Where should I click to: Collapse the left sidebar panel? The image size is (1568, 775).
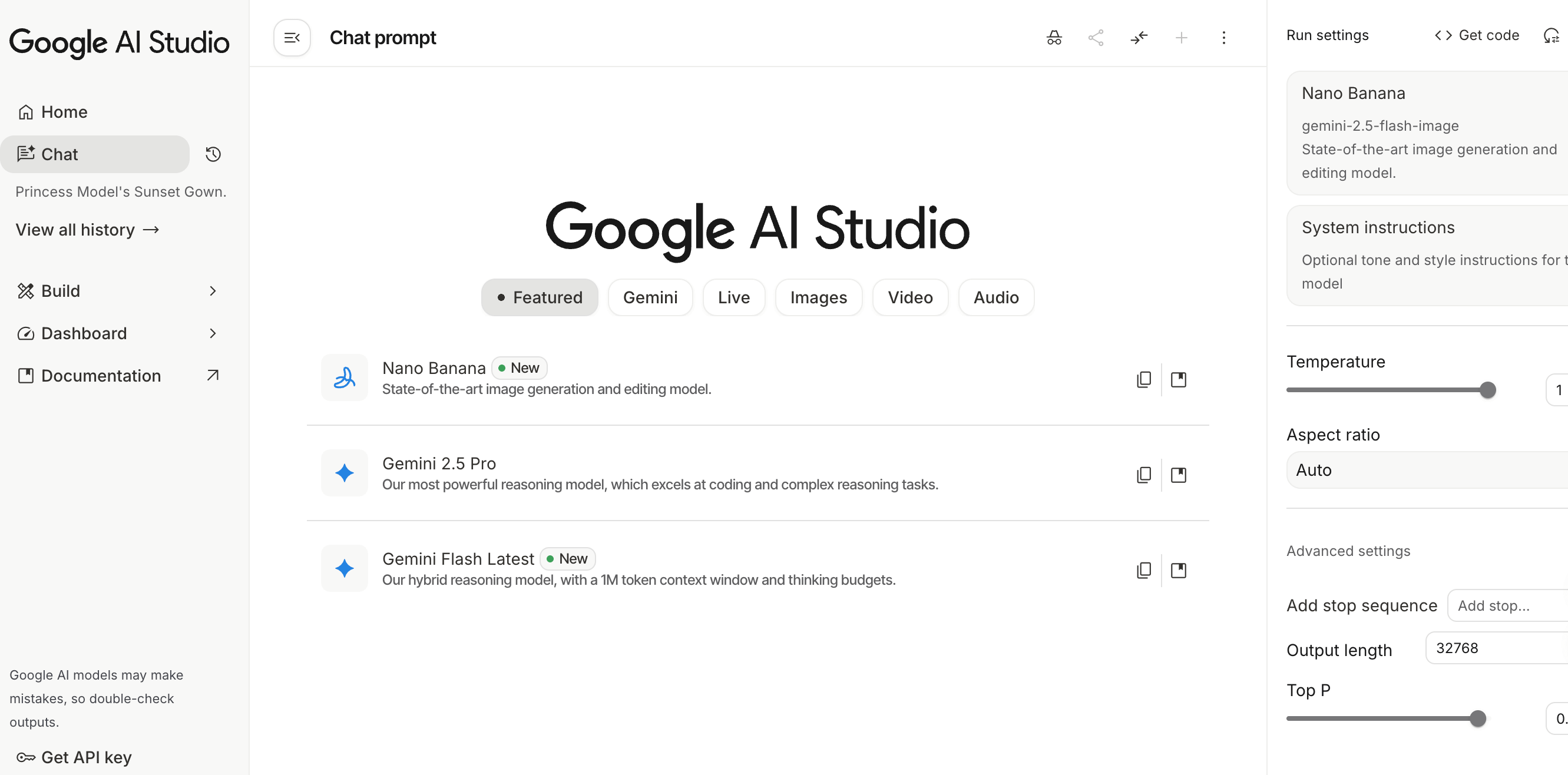point(292,37)
